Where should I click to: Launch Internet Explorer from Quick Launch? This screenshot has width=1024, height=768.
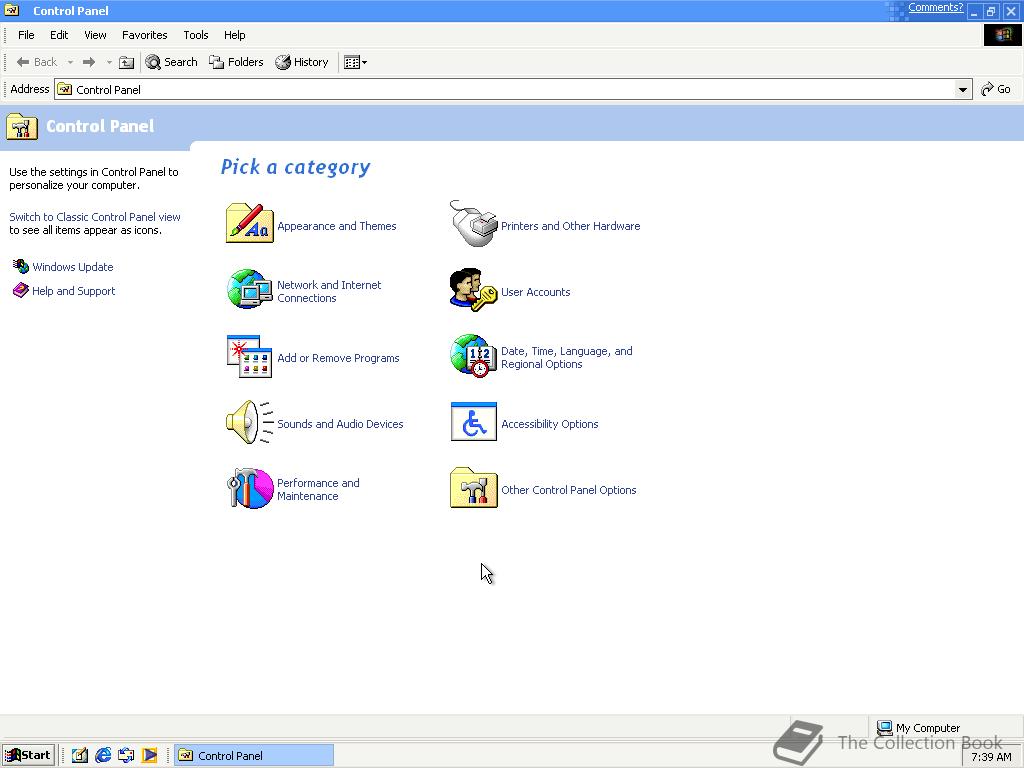click(x=103, y=756)
